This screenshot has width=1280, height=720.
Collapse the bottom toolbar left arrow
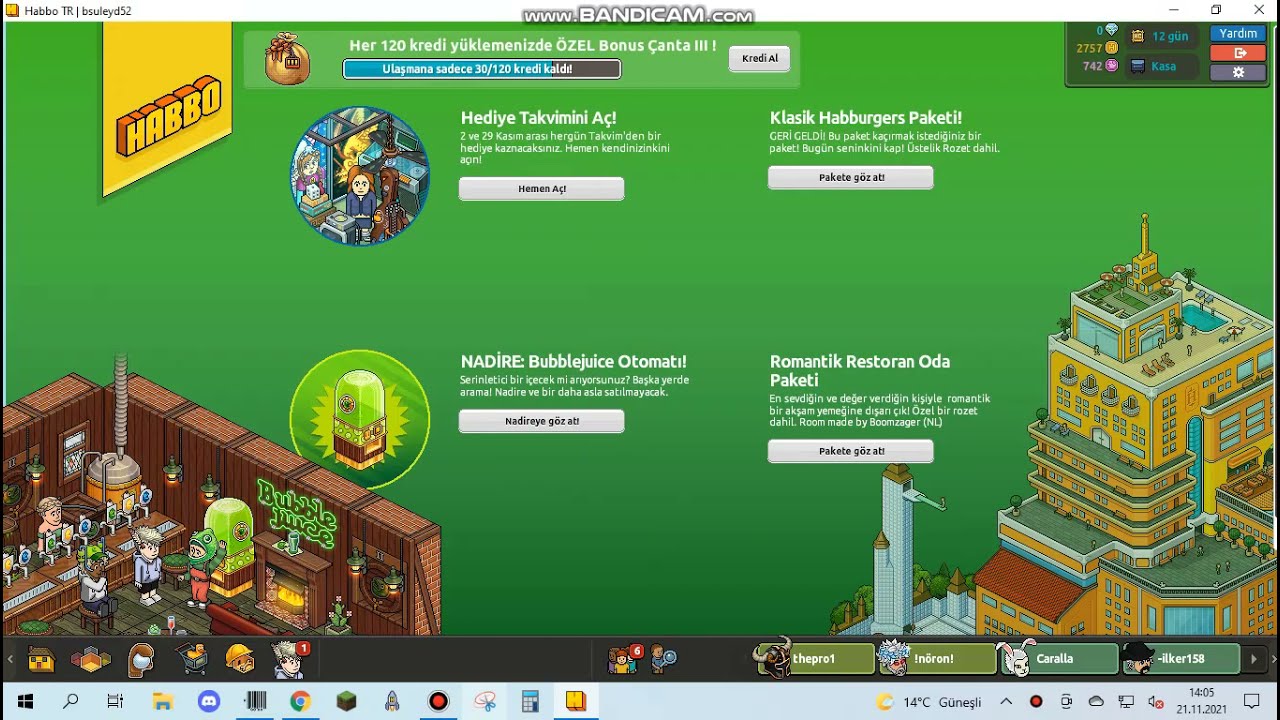pyautogui.click(x=11, y=659)
